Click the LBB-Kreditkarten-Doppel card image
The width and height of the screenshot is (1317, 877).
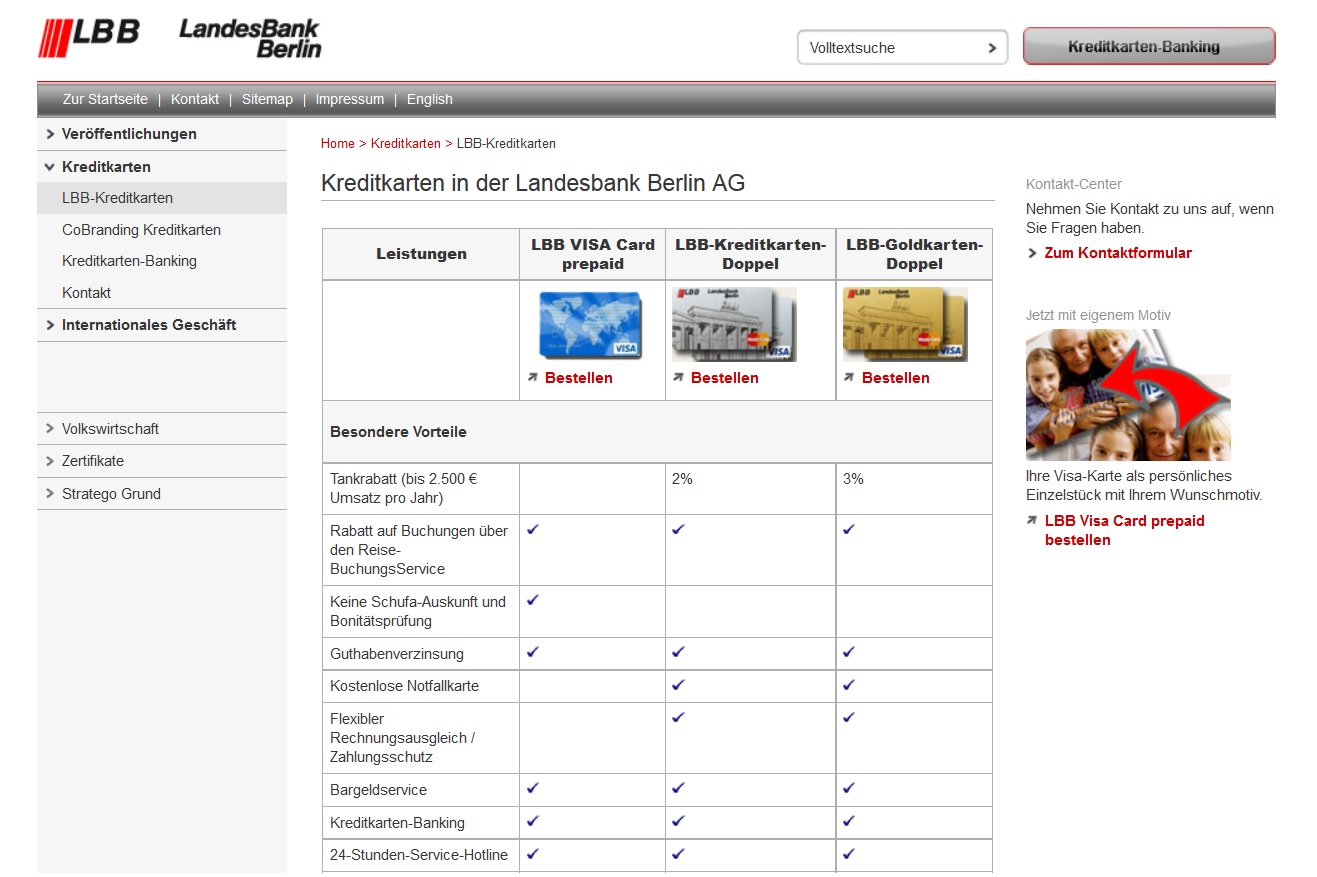[734, 324]
